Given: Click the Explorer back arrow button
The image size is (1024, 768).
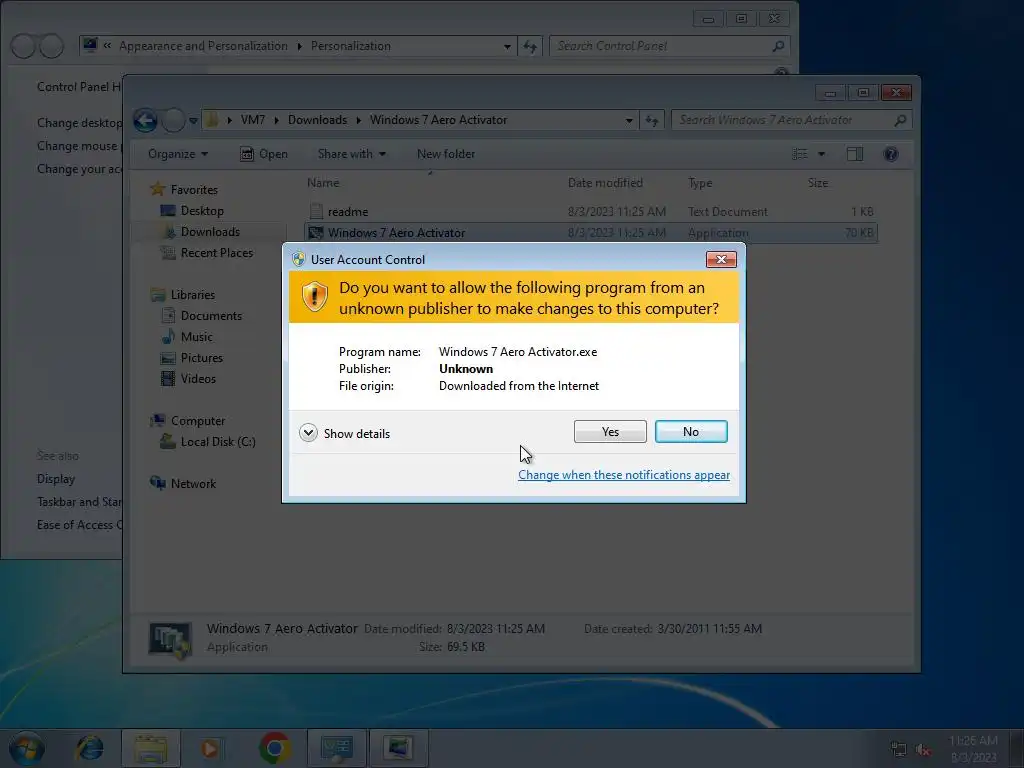Looking at the screenshot, I should (x=145, y=120).
